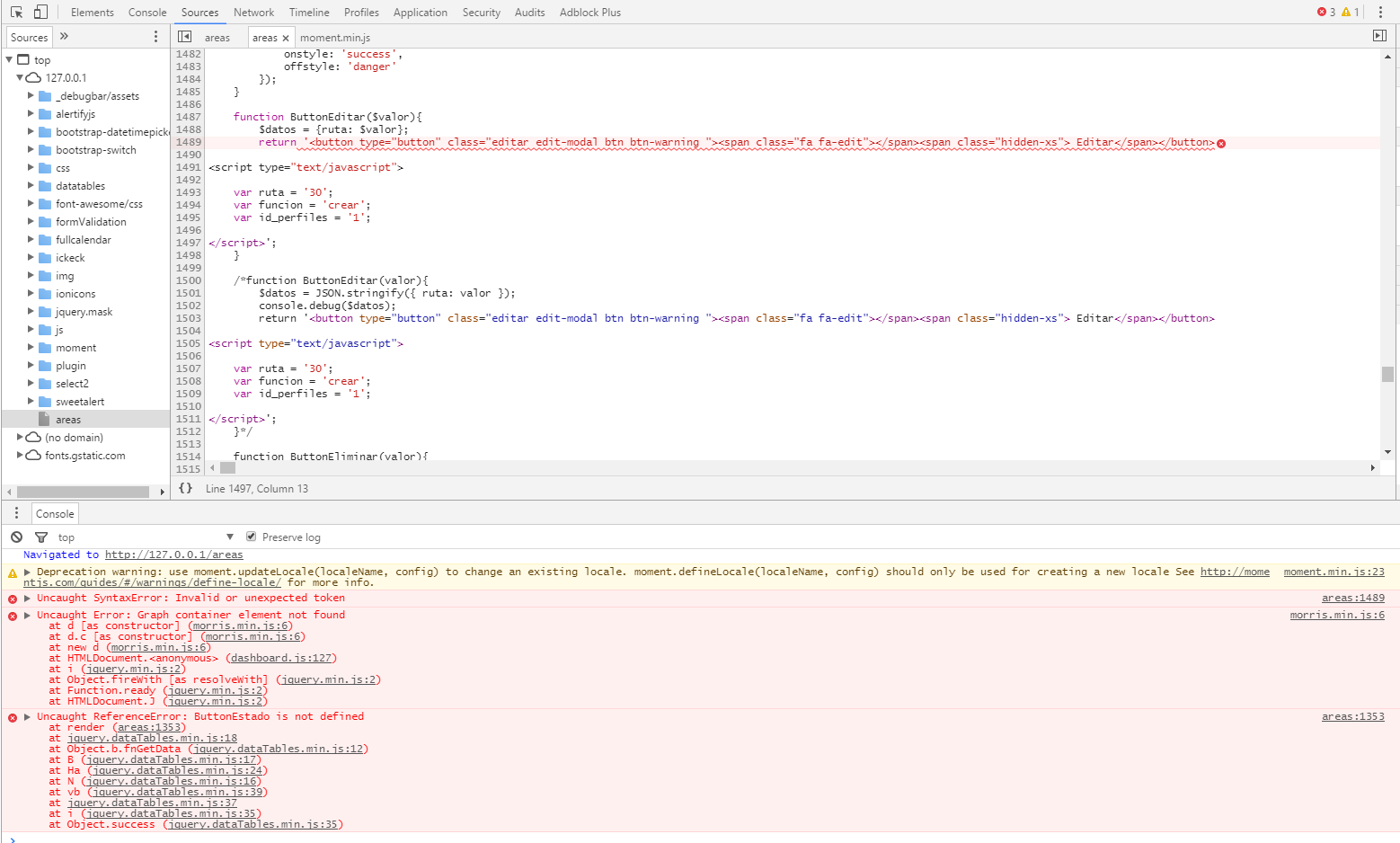Switch to the Console panel tab
1400x843 pixels.
147,13
